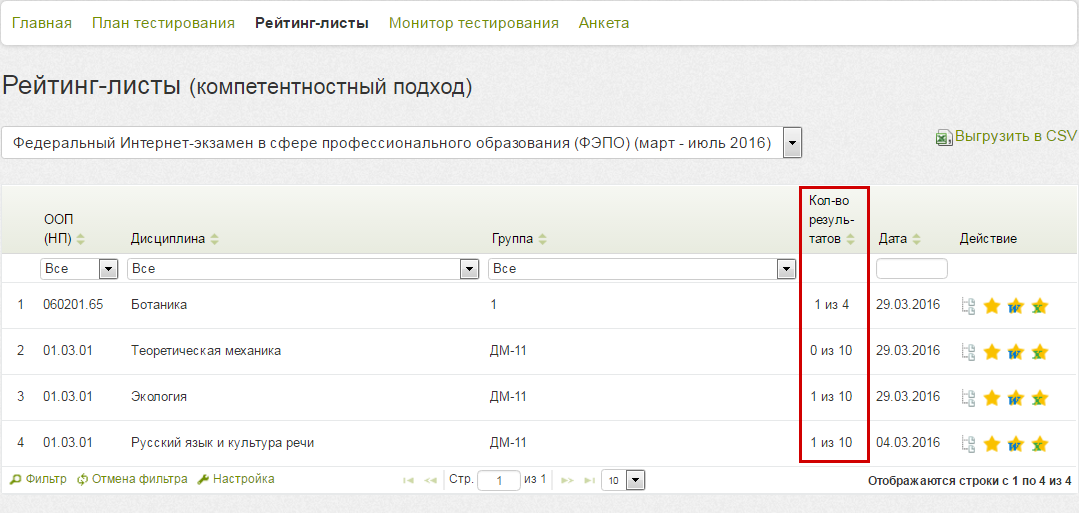This screenshot has width=1079, height=513.
Task: Excel star icon in Экология row
Action: [1040, 397]
